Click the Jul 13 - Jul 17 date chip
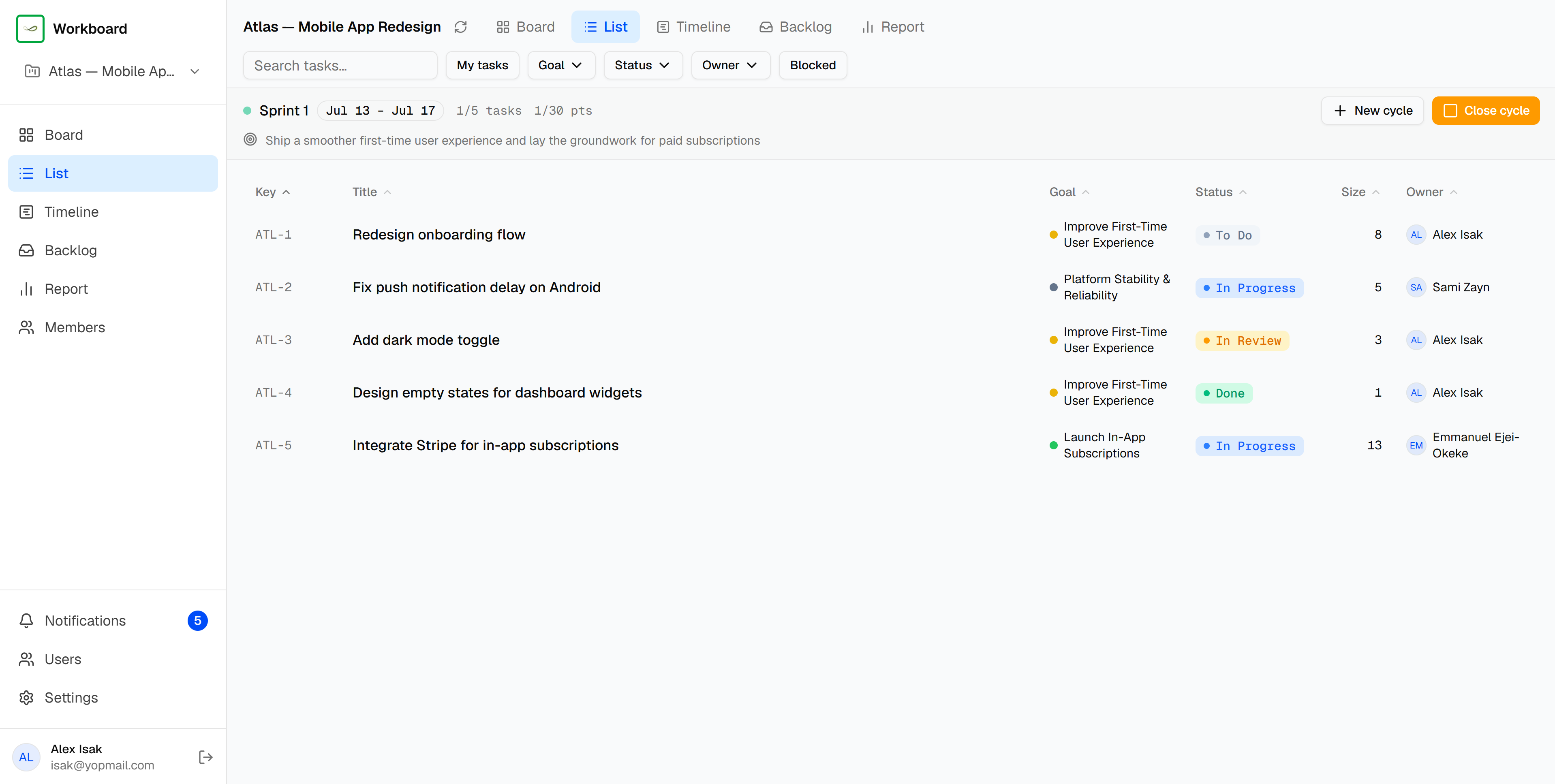The width and height of the screenshot is (1555, 784). (x=380, y=111)
